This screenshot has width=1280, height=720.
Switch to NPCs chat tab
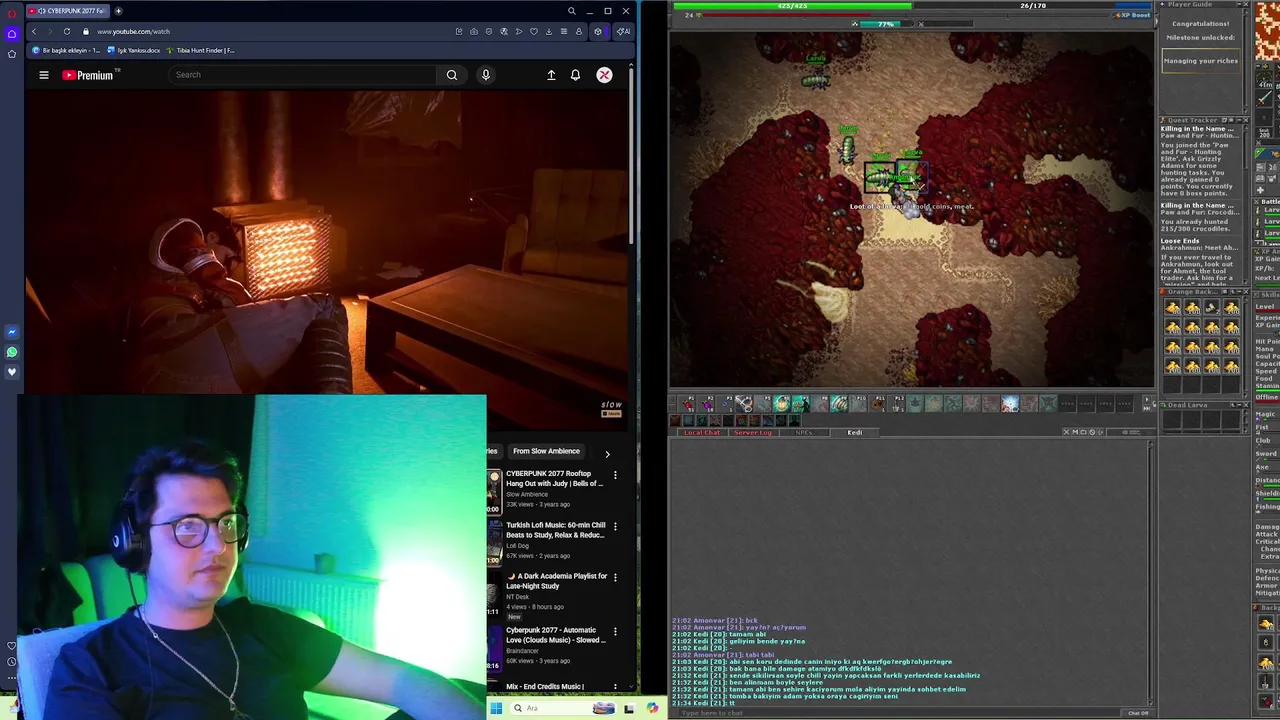(804, 432)
